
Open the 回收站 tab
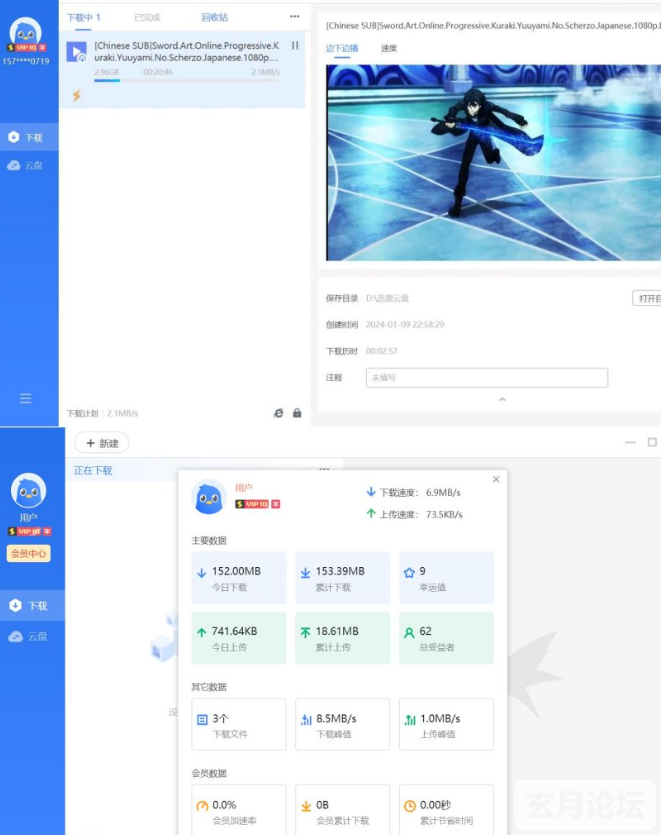(215, 18)
